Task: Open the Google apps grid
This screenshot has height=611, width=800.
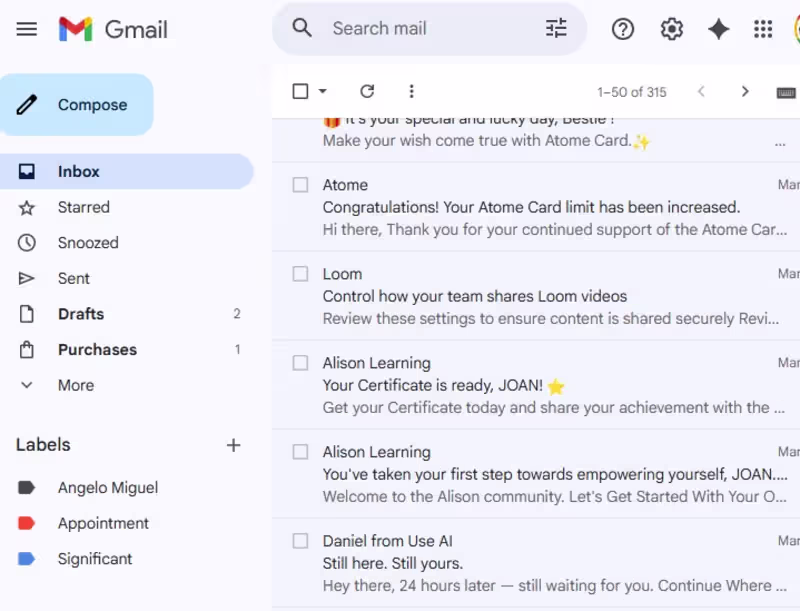Action: (763, 29)
